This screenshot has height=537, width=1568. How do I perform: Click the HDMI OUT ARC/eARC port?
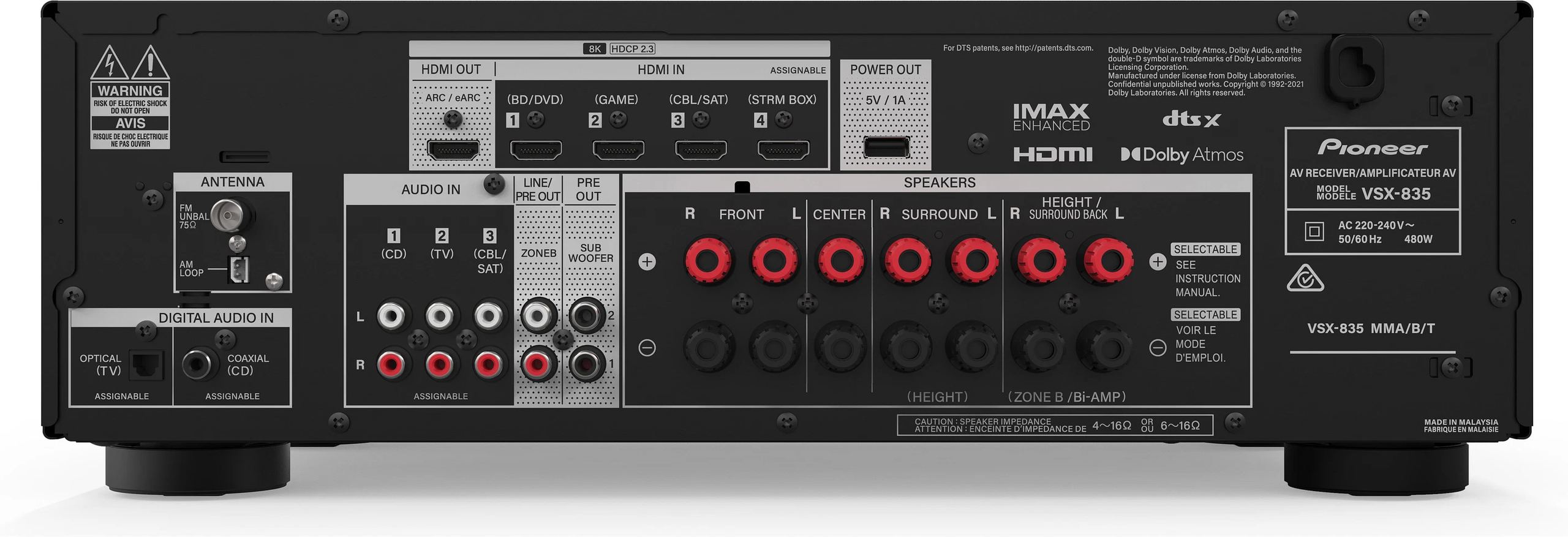click(453, 149)
